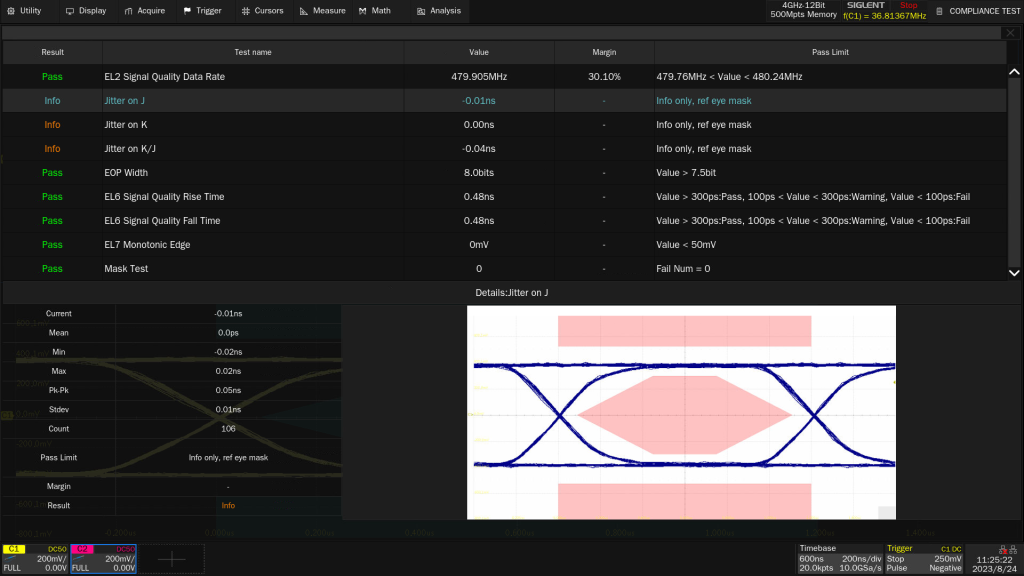Open the C1 channel settings box
This screenshot has height=576, width=1024.
(x=34, y=559)
